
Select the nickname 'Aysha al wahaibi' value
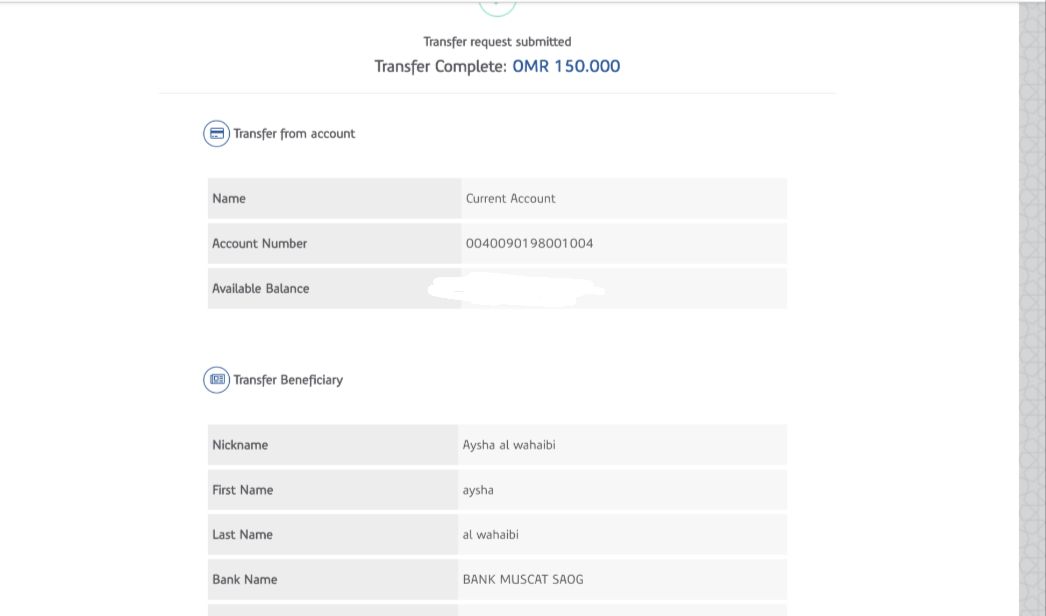508,445
